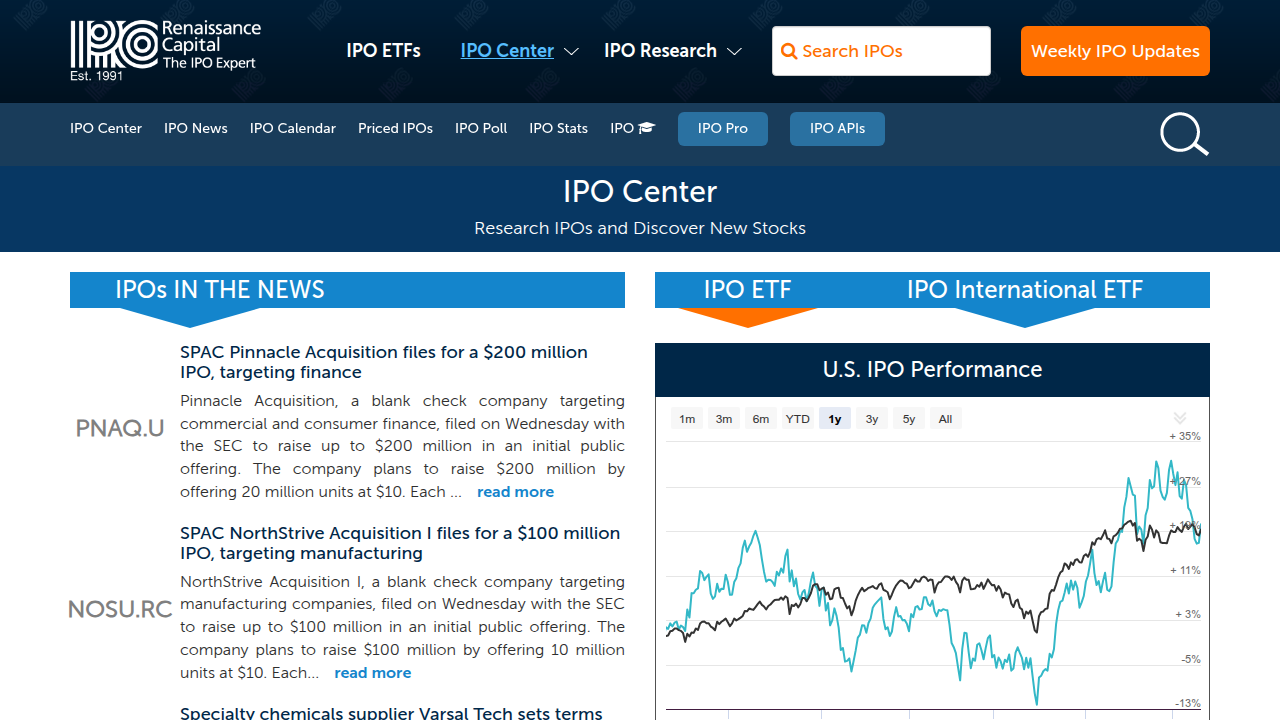The width and height of the screenshot is (1280, 720).
Task: Click the Renaissance Capital logo
Action: pos(165,50)
